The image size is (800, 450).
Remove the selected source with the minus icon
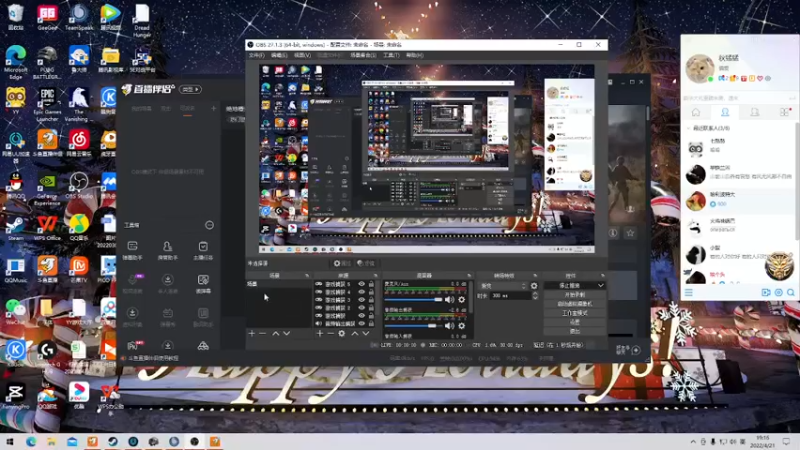pos(331,333)
